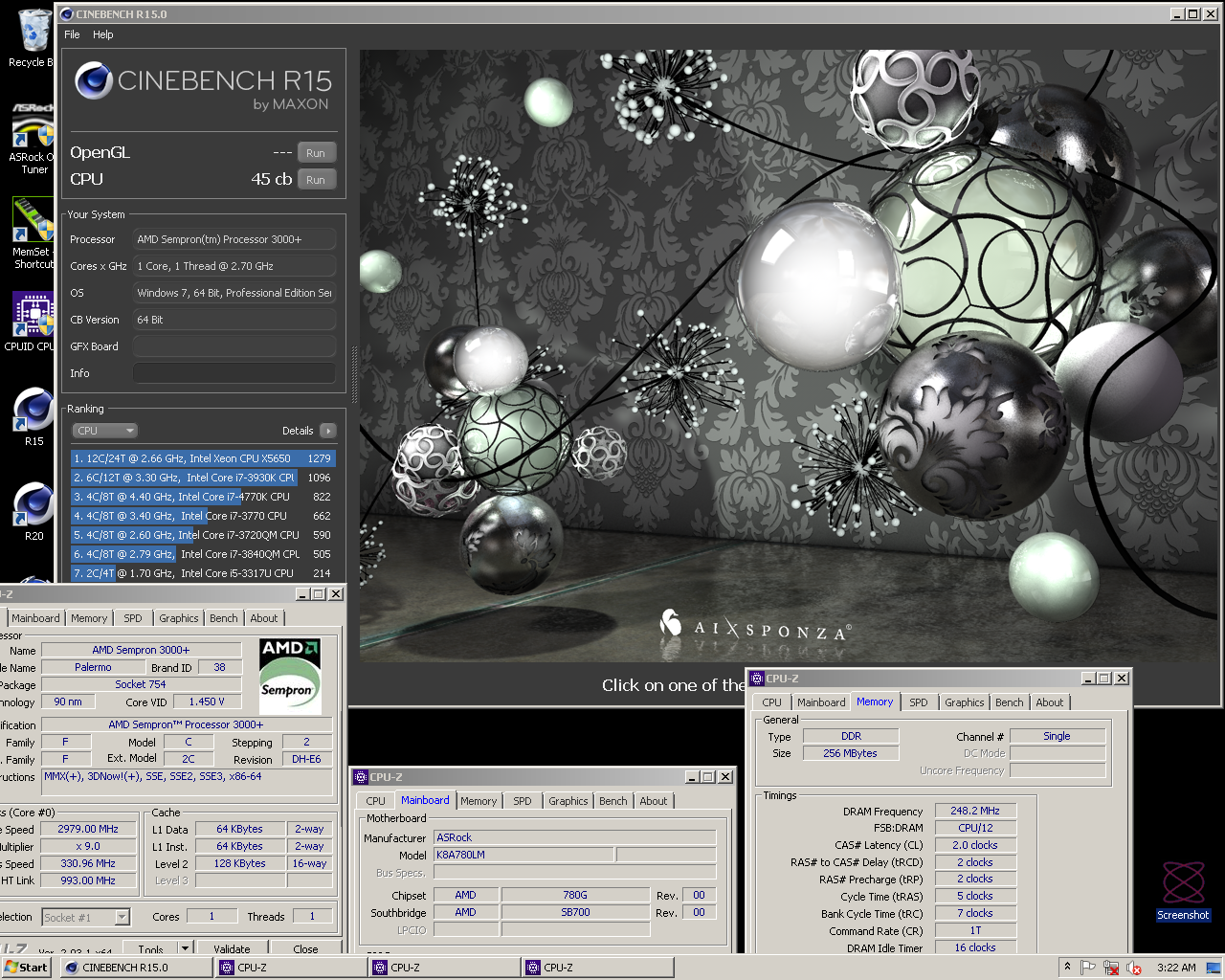Click the Core VID 1.450 V value
Image resolution: width=1225 pixels, height=980 pixels.
tap(207, 702)
